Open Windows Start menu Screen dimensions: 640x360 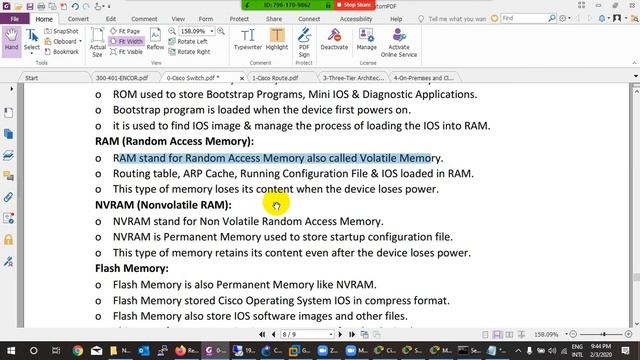pyautogui.click(x=11, y=351)
